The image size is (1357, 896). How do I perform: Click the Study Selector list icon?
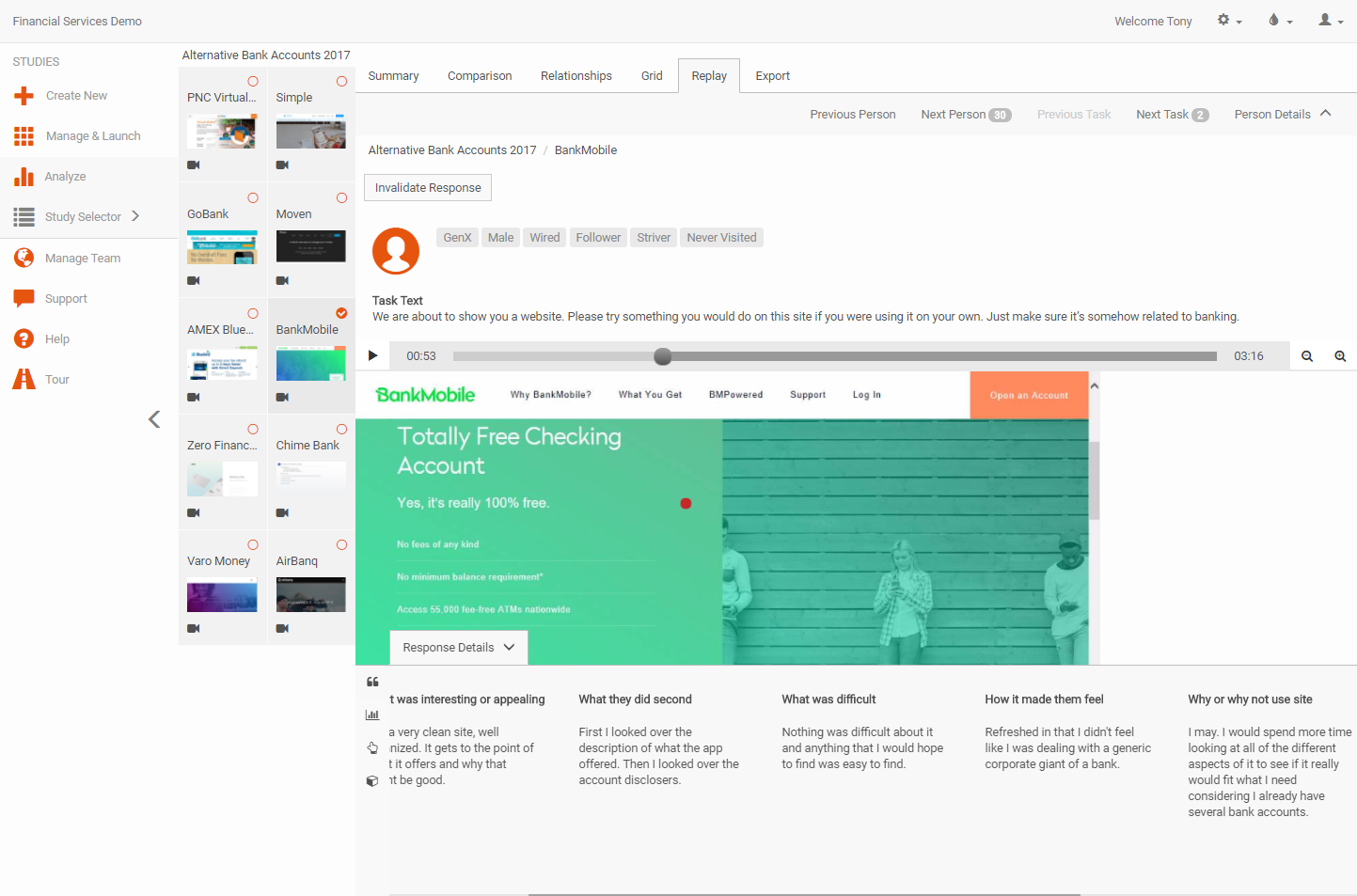(24, 217)
